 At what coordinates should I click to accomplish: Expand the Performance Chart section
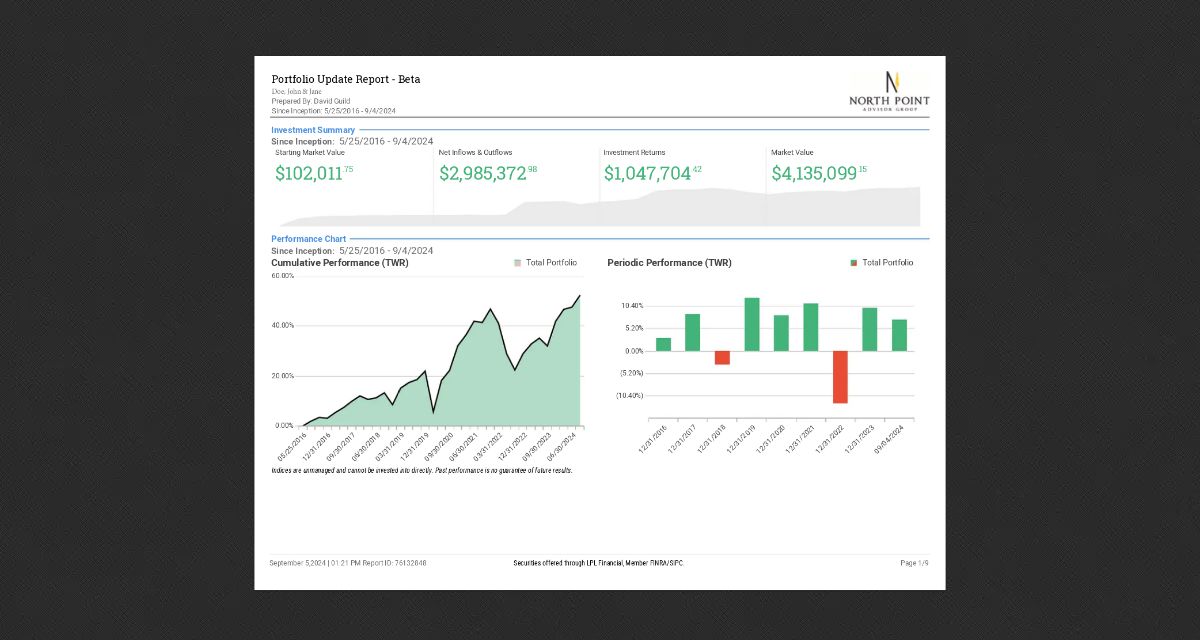[308, 239]
